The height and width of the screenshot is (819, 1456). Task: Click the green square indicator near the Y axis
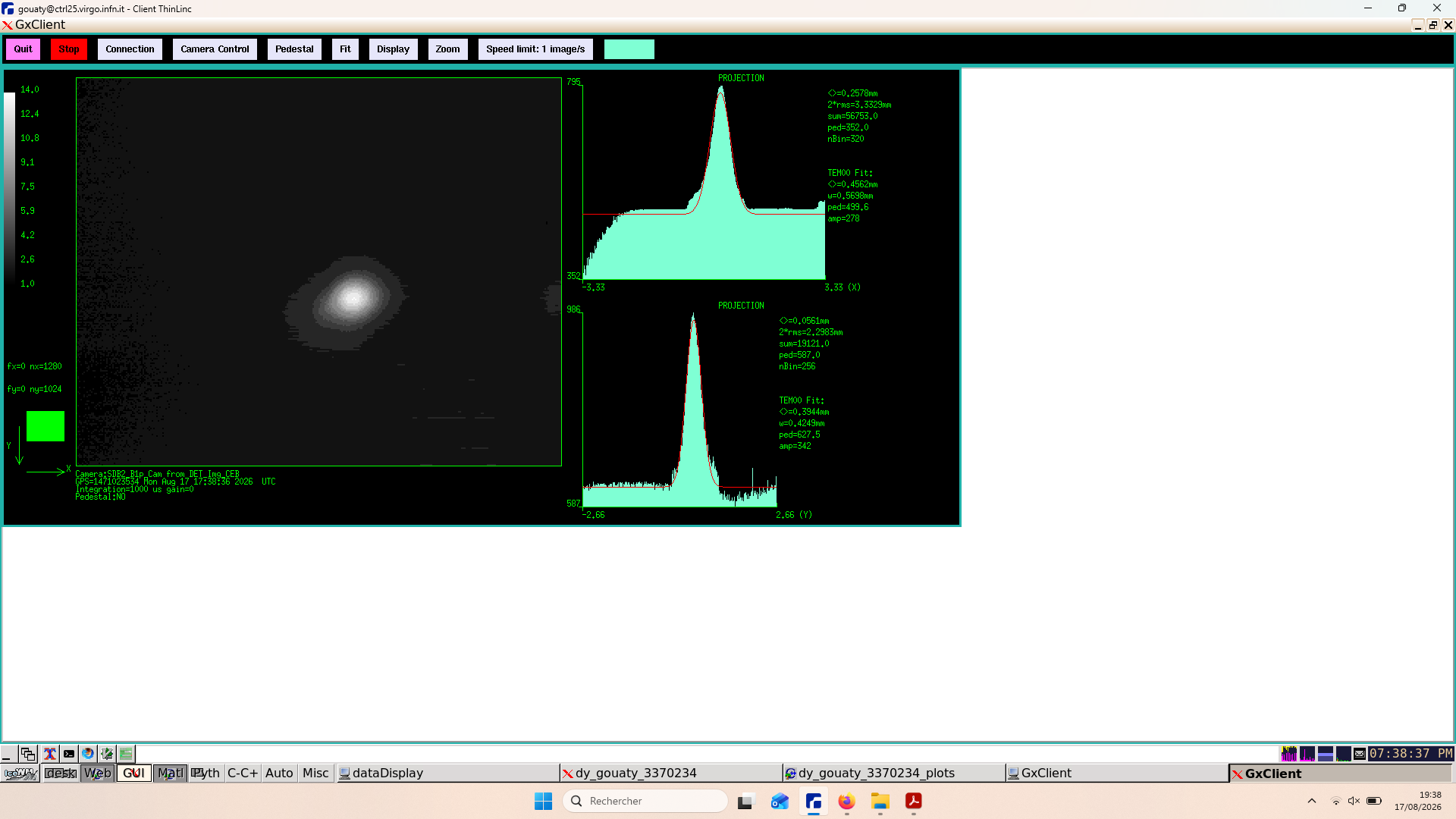point(45,426)
